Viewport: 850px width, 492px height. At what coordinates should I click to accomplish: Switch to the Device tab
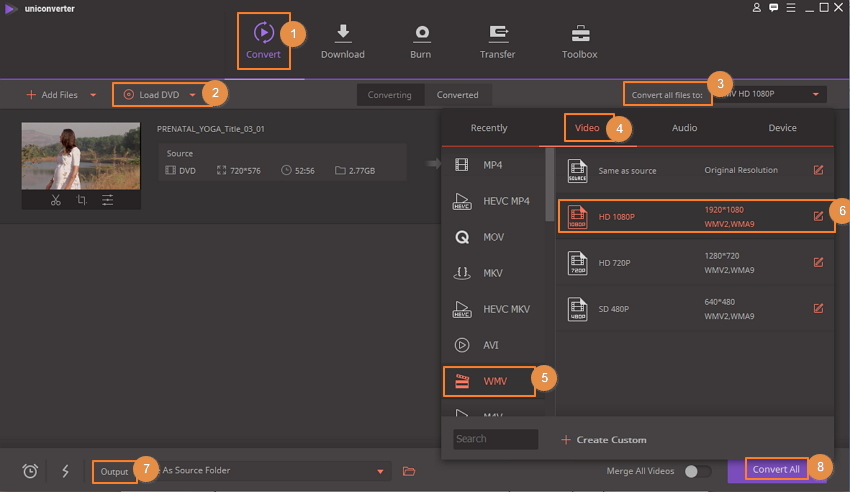(782, 128)
